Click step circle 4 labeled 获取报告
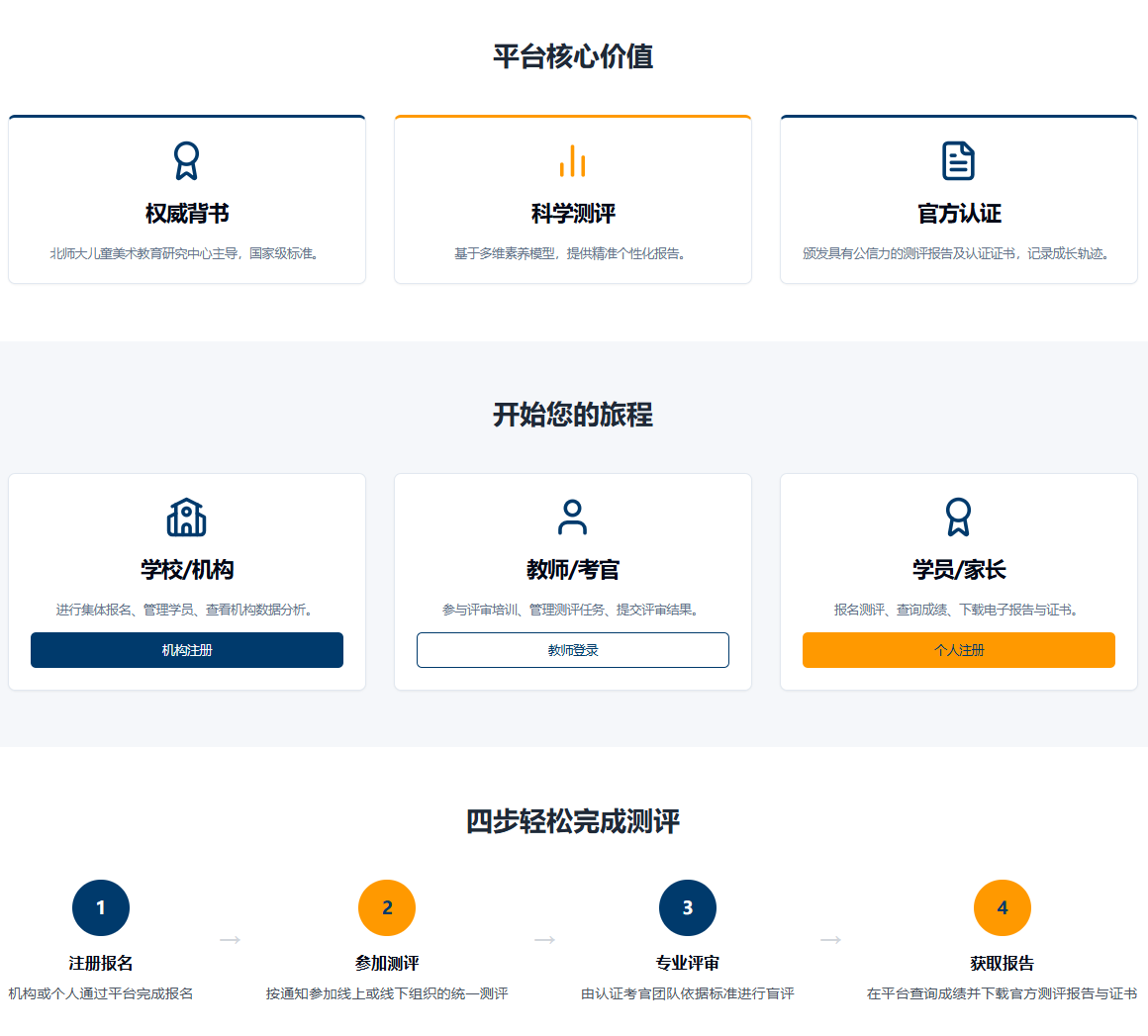1148x1036 pixels. pos(1003,907)
